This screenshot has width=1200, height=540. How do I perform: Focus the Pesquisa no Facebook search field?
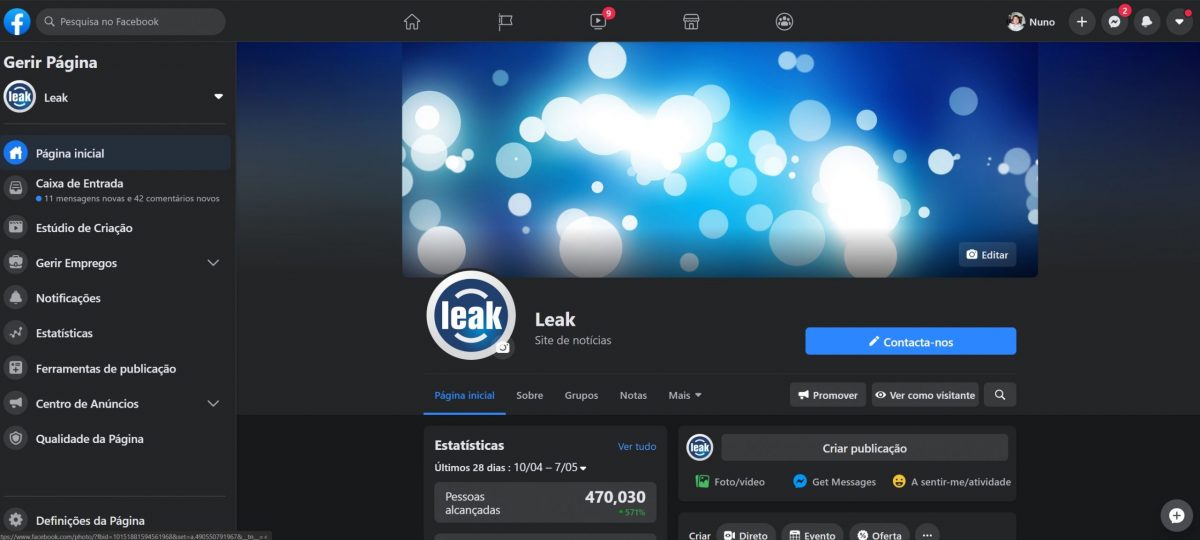pyautogui.click(x=131, y=21)
